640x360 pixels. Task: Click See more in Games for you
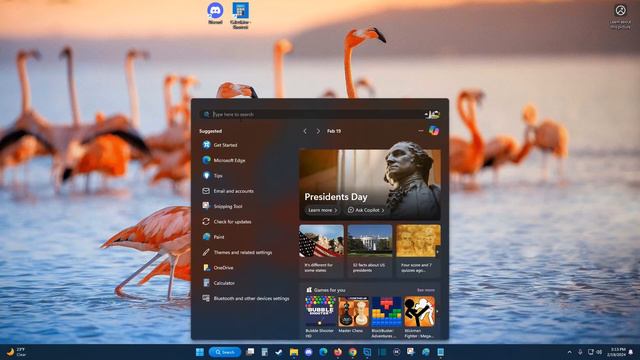click(x=426, y=290)
